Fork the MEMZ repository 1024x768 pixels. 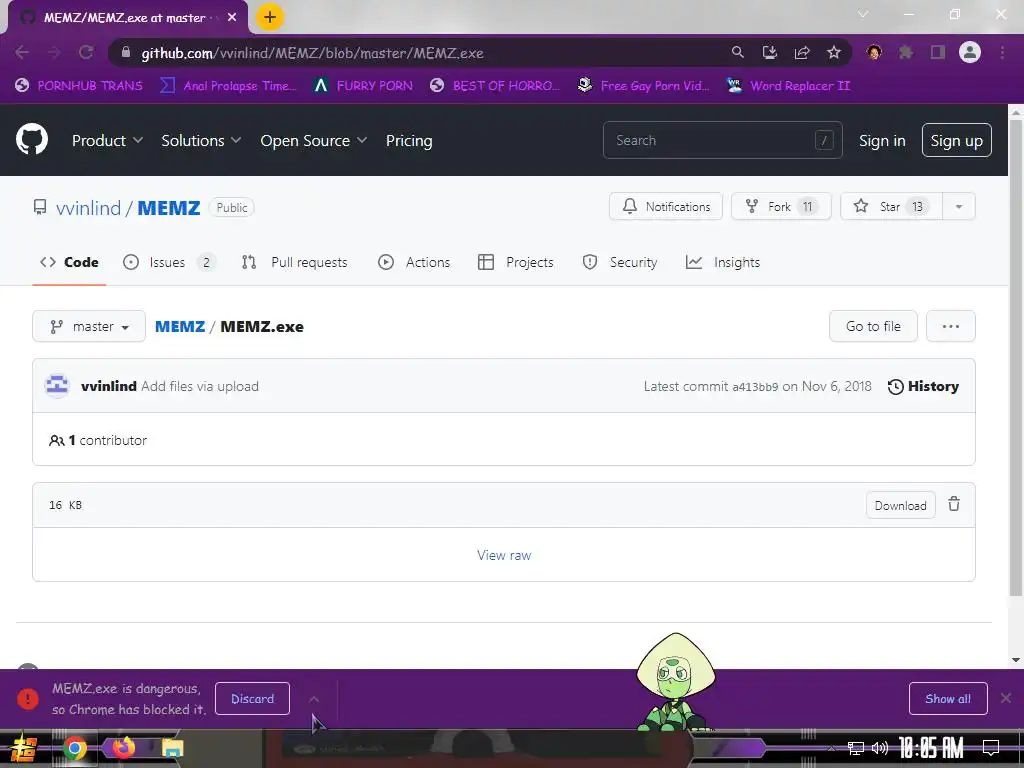[x=781, y=206]
